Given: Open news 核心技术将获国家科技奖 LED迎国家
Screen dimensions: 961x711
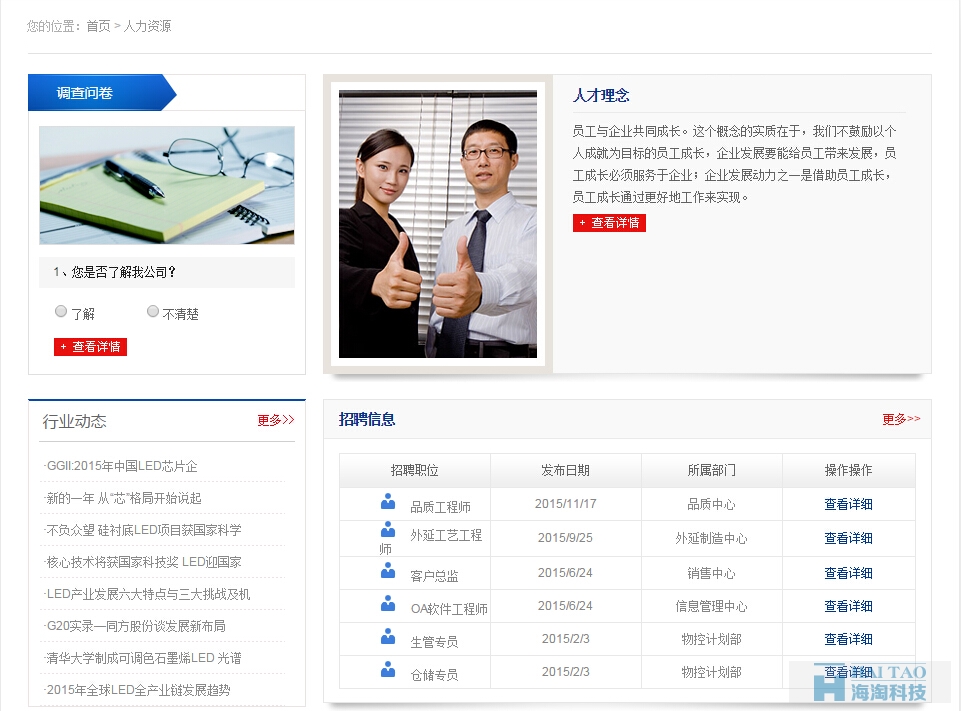Looking at the screenshot, I should pos(143,562).
